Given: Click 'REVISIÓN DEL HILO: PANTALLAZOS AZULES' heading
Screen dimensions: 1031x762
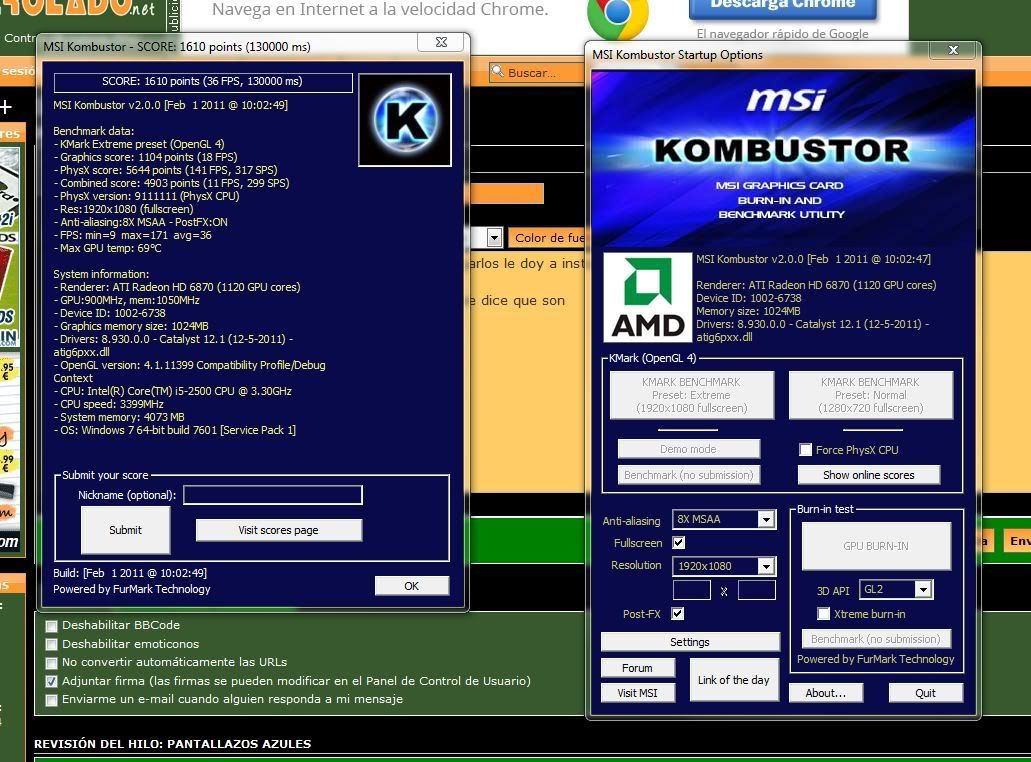Looking at the screenshot, I should [x=173, y=744].
